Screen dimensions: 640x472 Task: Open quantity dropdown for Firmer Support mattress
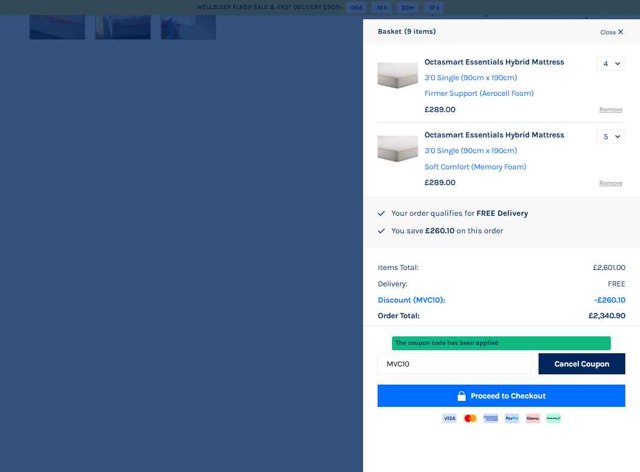(611, 64)
